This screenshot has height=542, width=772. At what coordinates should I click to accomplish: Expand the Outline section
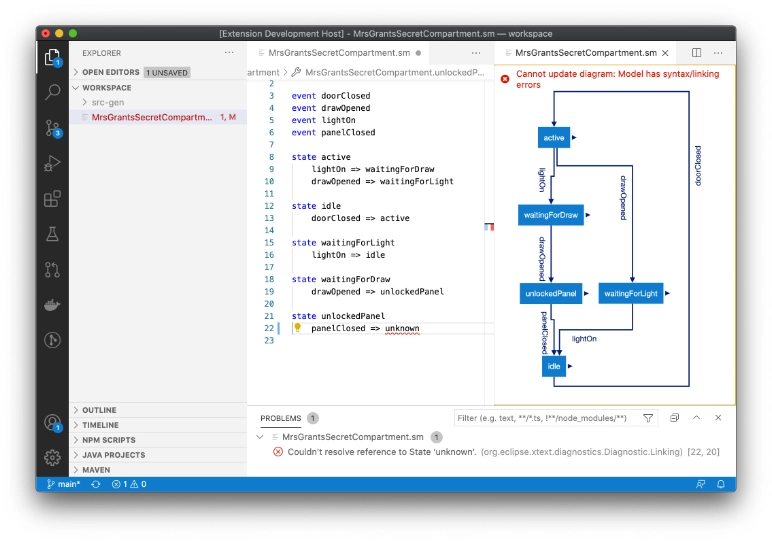click(158, 410)
